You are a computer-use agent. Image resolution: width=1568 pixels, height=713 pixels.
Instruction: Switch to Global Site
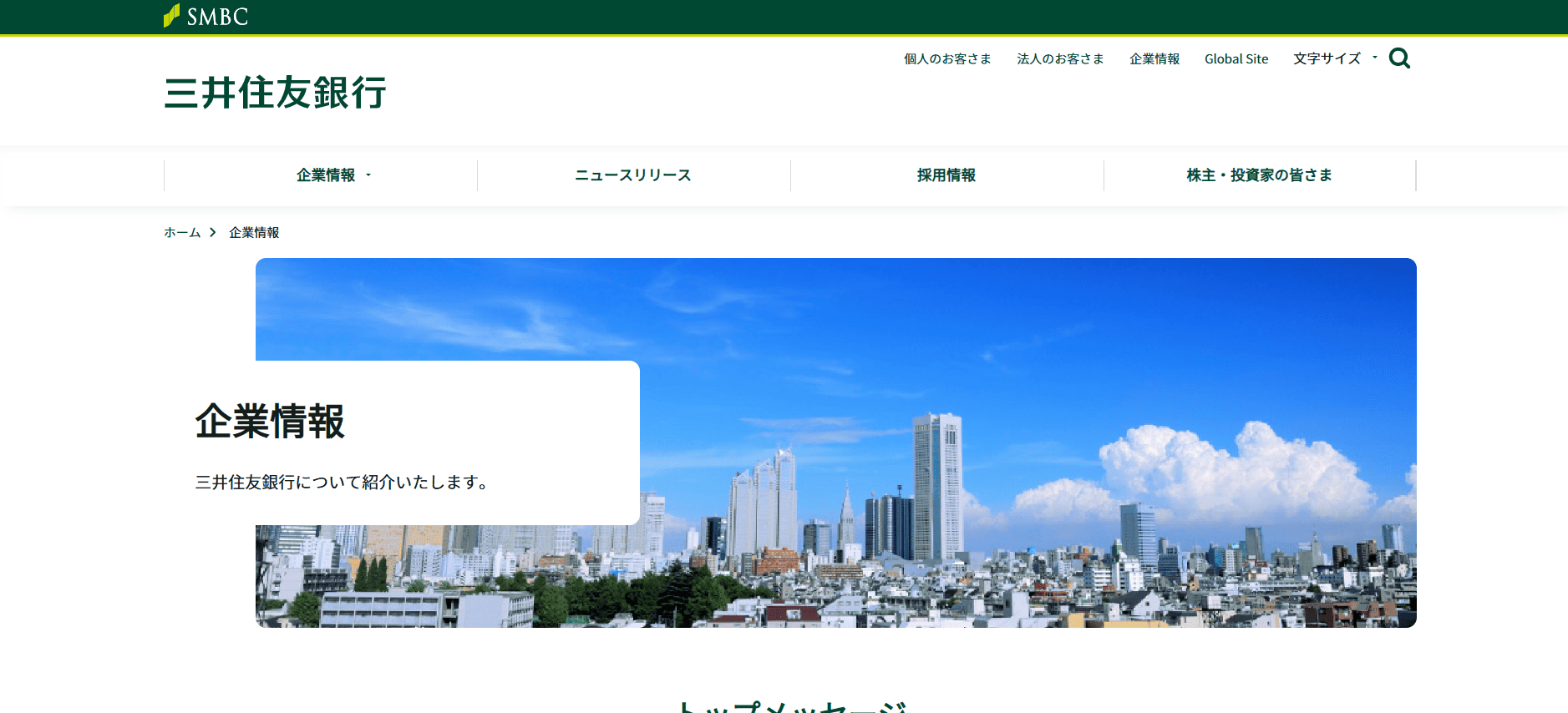tap(1236, 58)
